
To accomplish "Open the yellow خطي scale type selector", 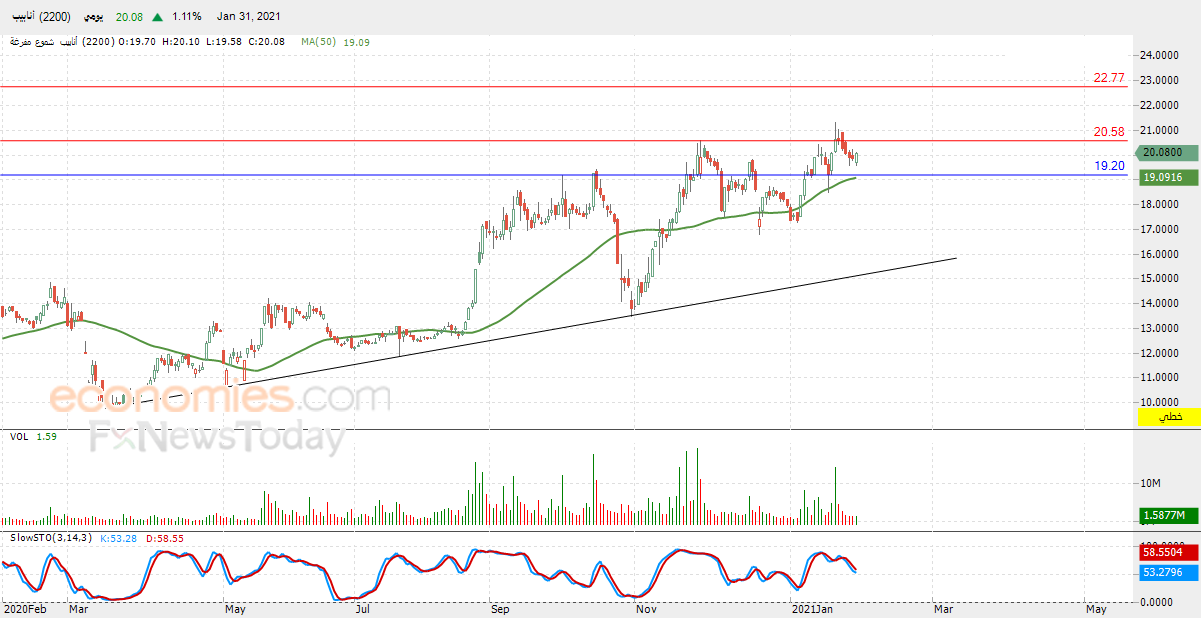I will pyautogui.click(x=1169, y=416).
